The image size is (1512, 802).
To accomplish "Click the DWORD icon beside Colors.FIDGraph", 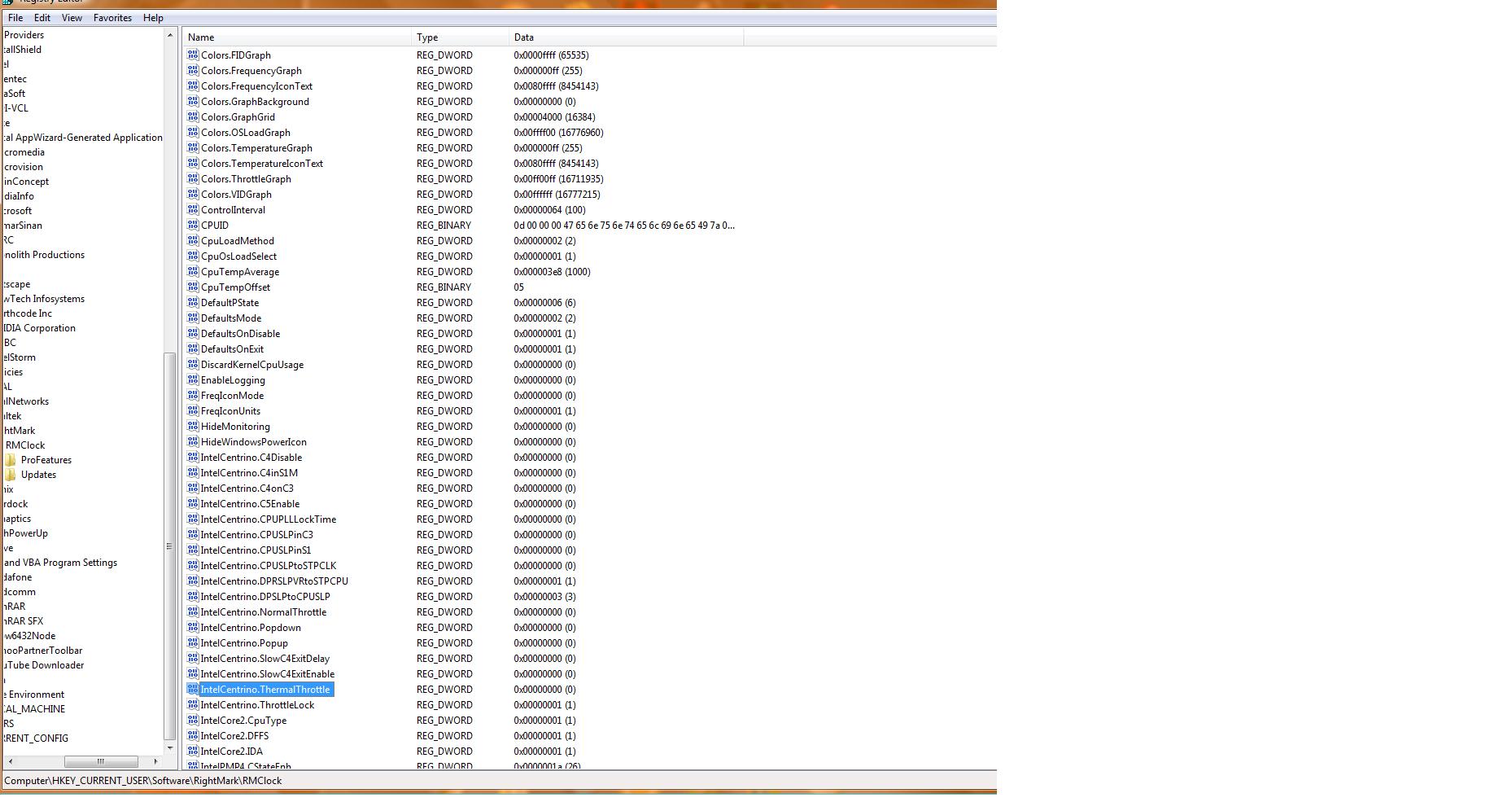I will click(193, 55).
